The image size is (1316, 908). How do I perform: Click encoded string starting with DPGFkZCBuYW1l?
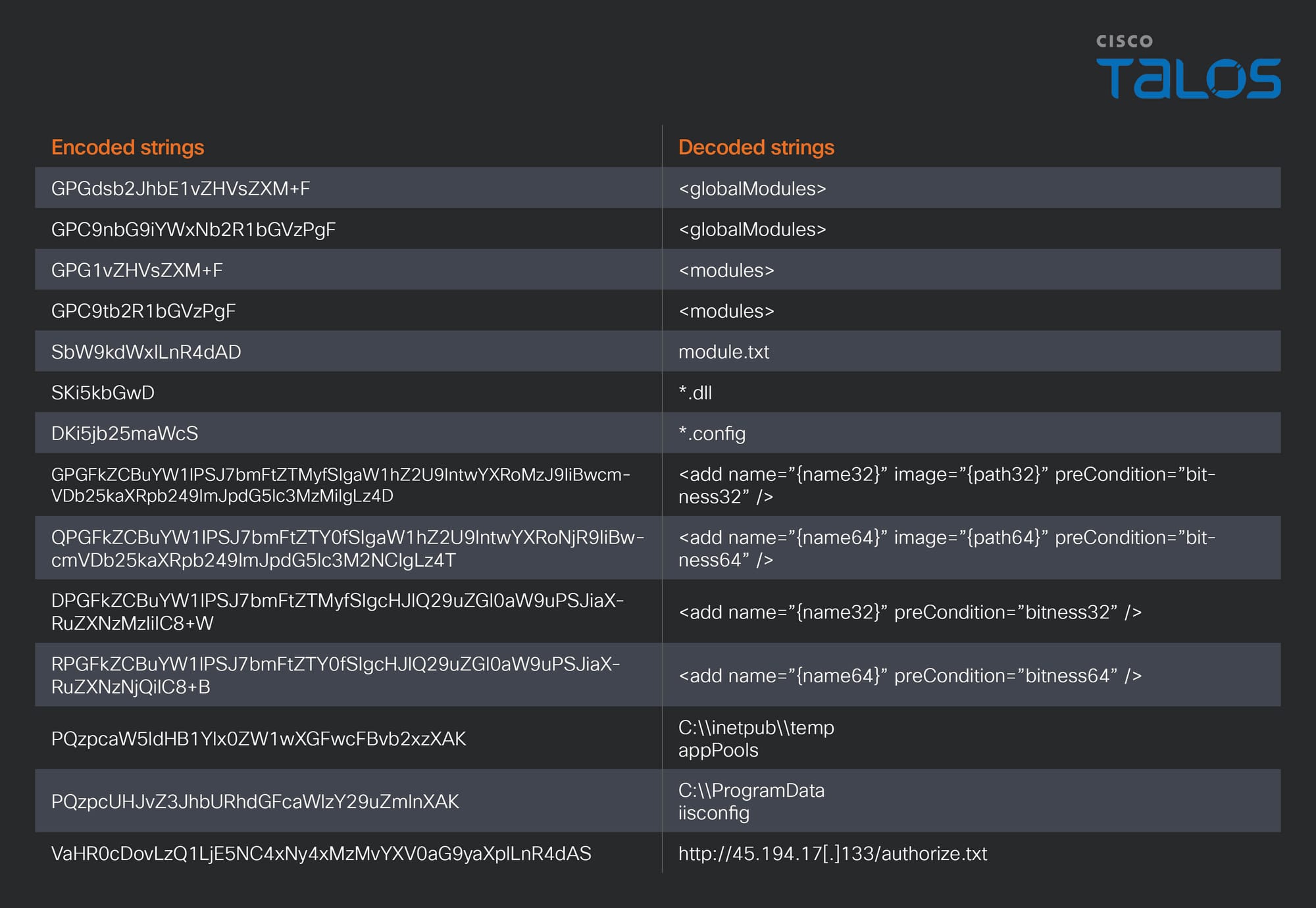coord(338,612)
